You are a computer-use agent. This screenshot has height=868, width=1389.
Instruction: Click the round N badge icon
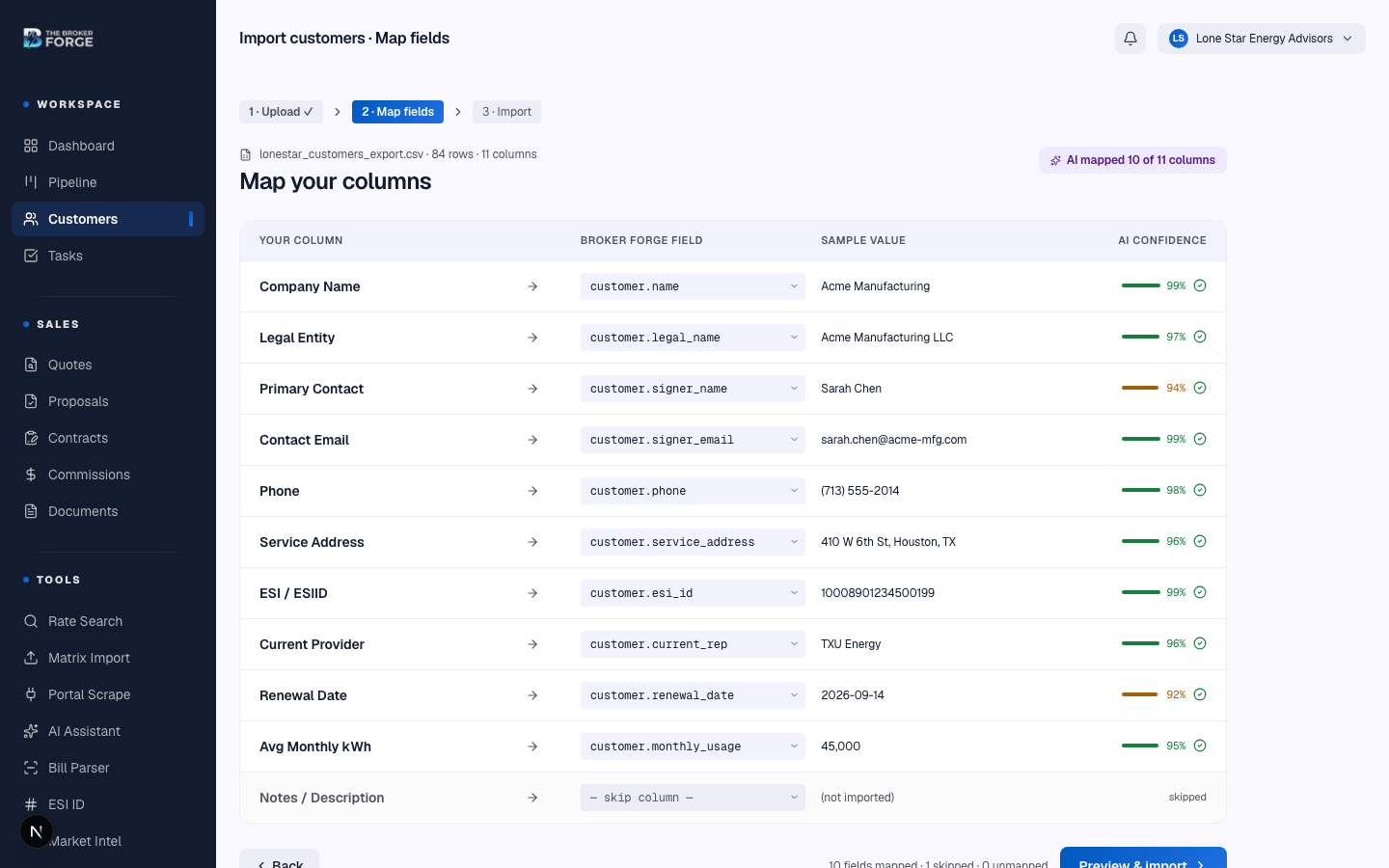pyautogui.click(x=36, y=831)
